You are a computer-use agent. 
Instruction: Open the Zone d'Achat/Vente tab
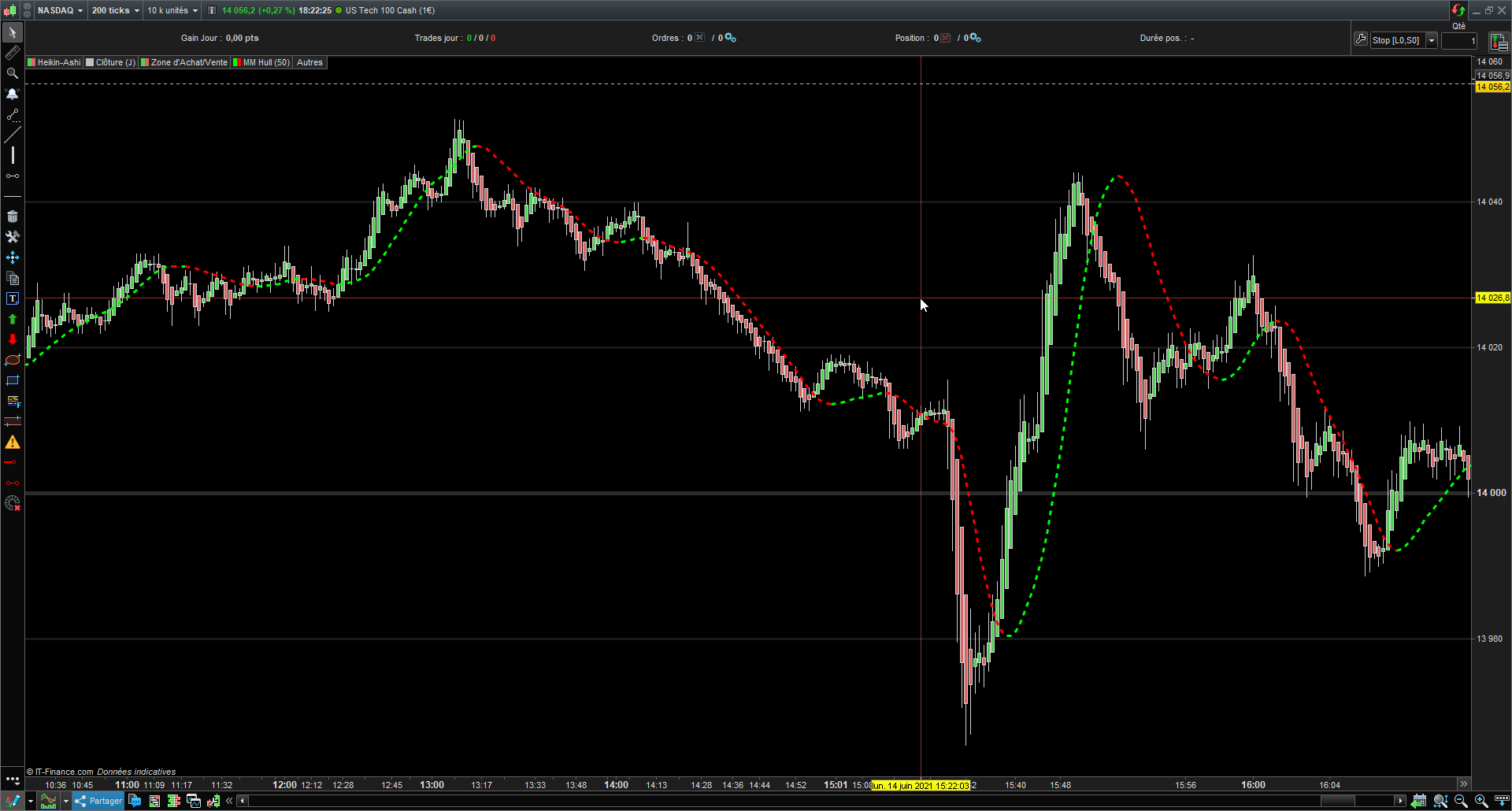(184, 62)
